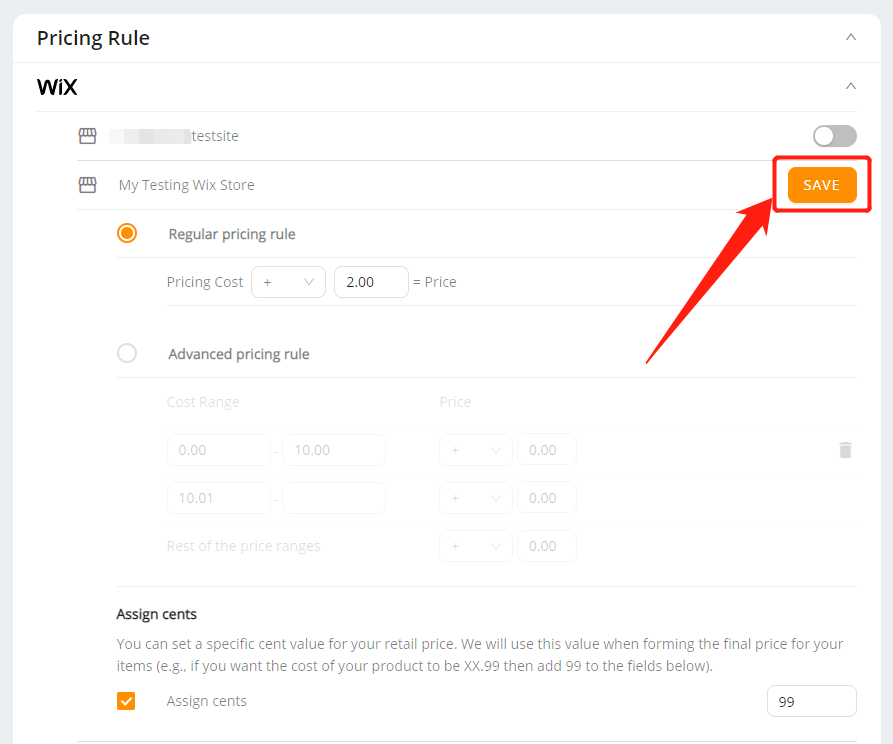Click the 0.00 cost range start field

pos(219,450)
